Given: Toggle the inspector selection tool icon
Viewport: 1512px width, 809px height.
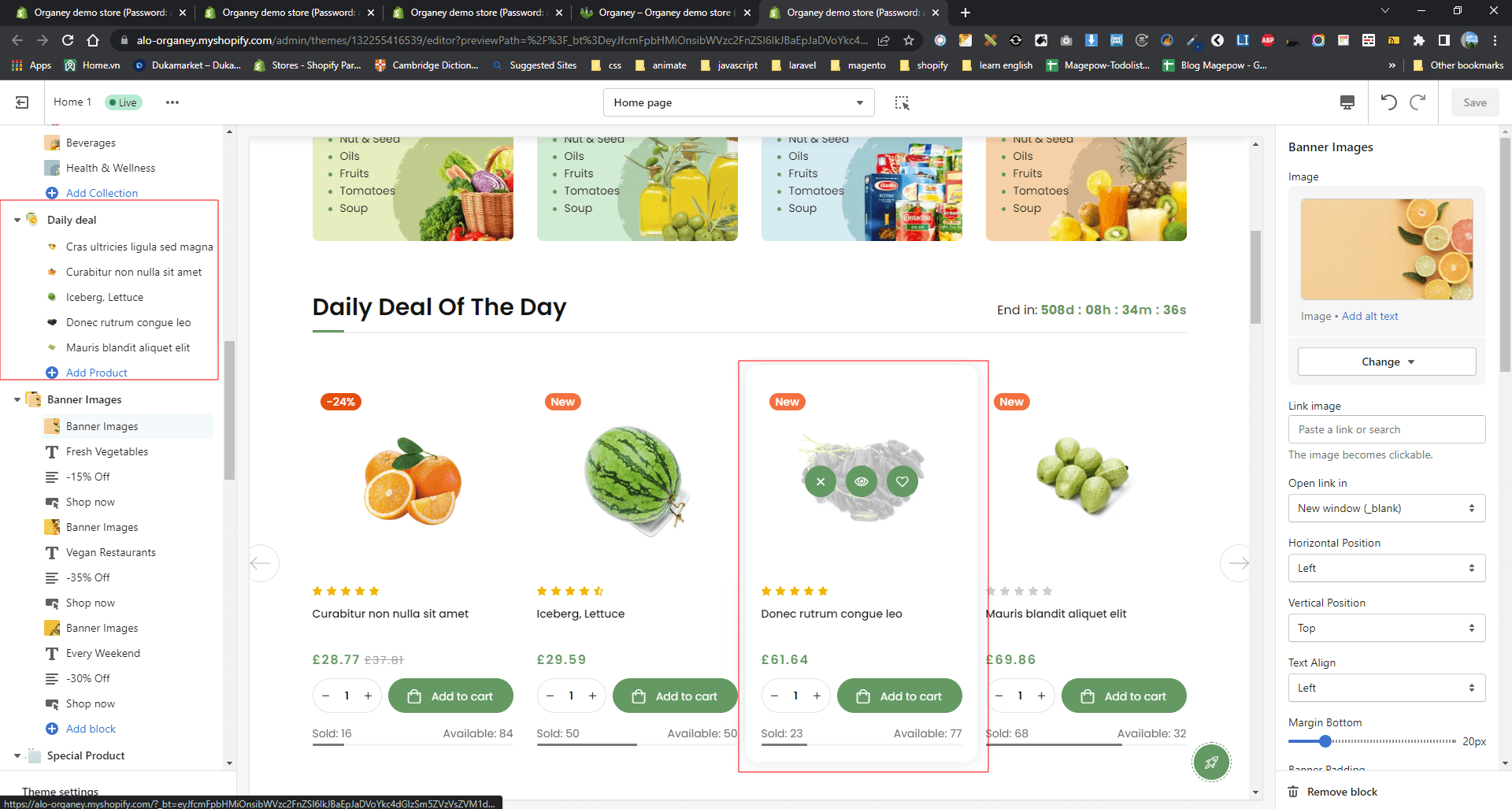Looking at the screenshot, I should (902, 102).
